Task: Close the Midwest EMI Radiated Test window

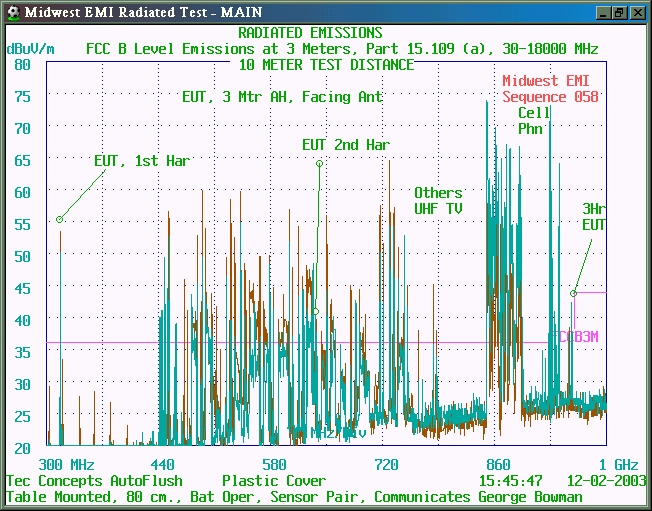Action: pos(637,12)
